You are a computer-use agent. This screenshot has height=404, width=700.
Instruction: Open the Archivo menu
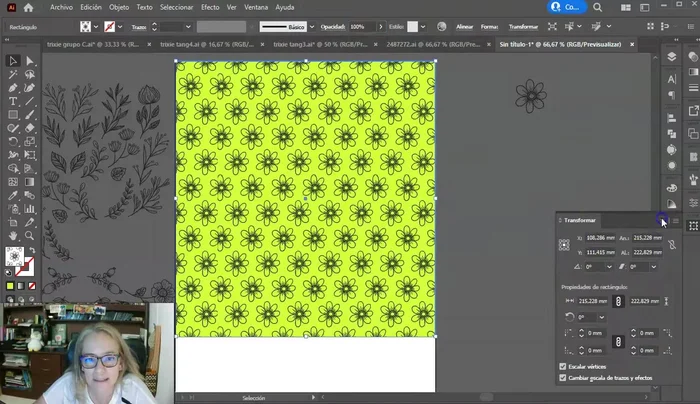[x=61, y=7]
